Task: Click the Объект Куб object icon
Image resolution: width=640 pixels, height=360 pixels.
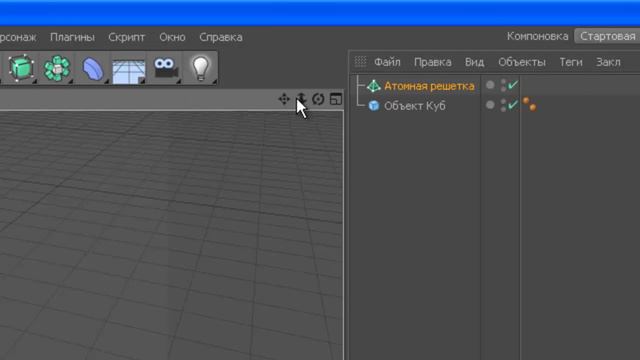Action: point(373,106)
